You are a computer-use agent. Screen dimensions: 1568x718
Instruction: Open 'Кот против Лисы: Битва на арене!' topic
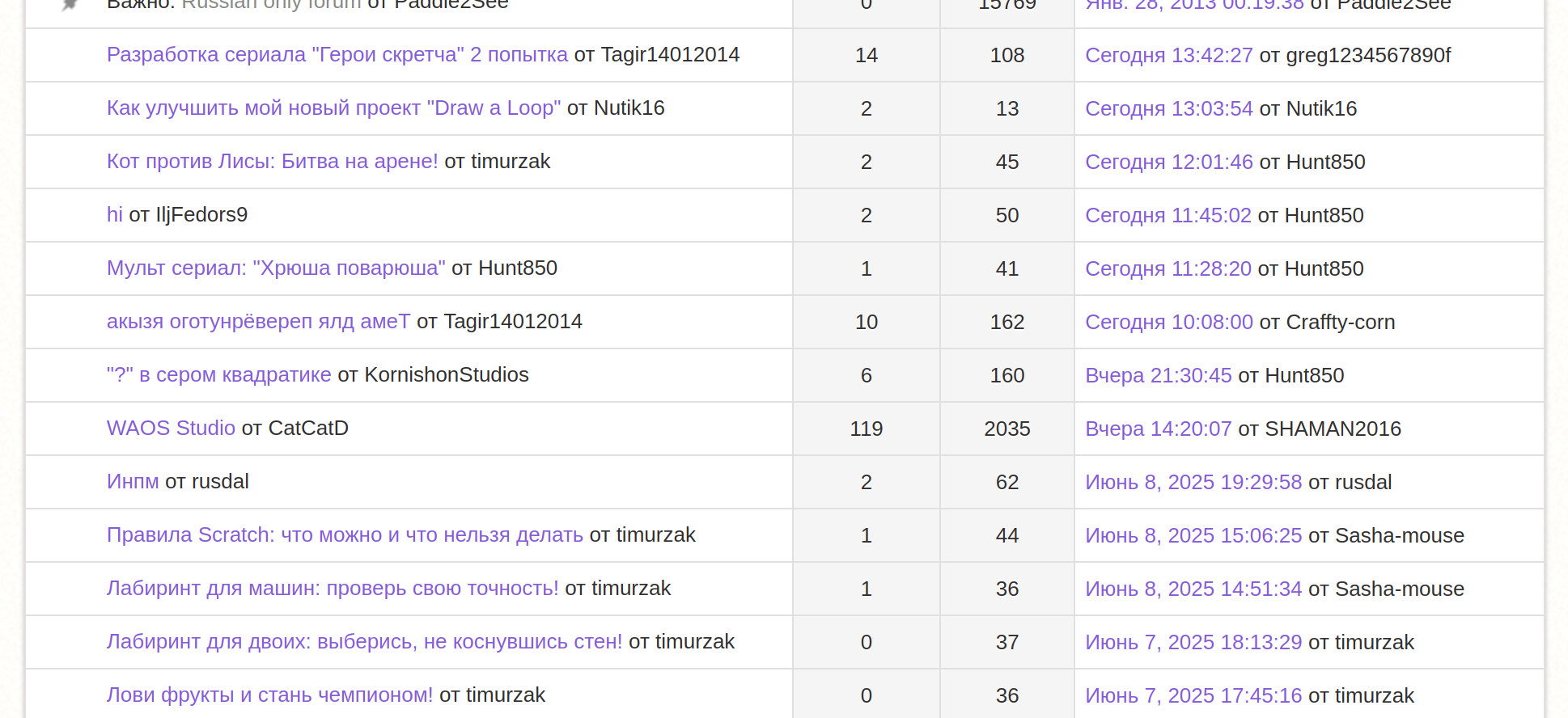272,162
